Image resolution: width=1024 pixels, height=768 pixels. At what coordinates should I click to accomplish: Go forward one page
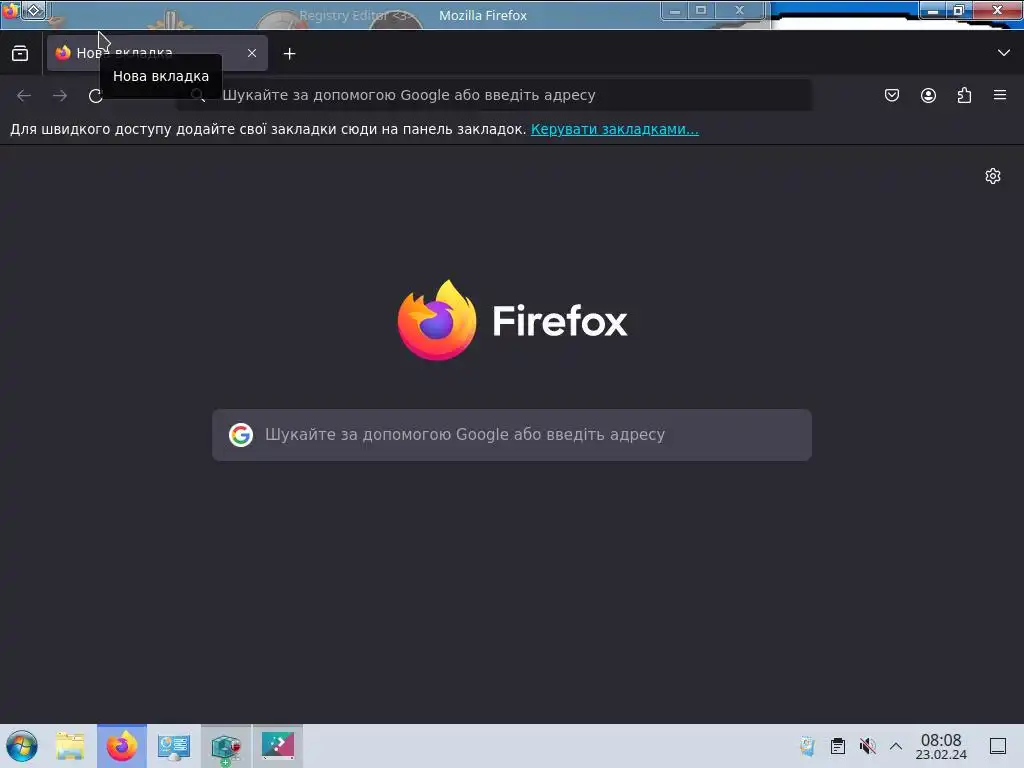60,95
